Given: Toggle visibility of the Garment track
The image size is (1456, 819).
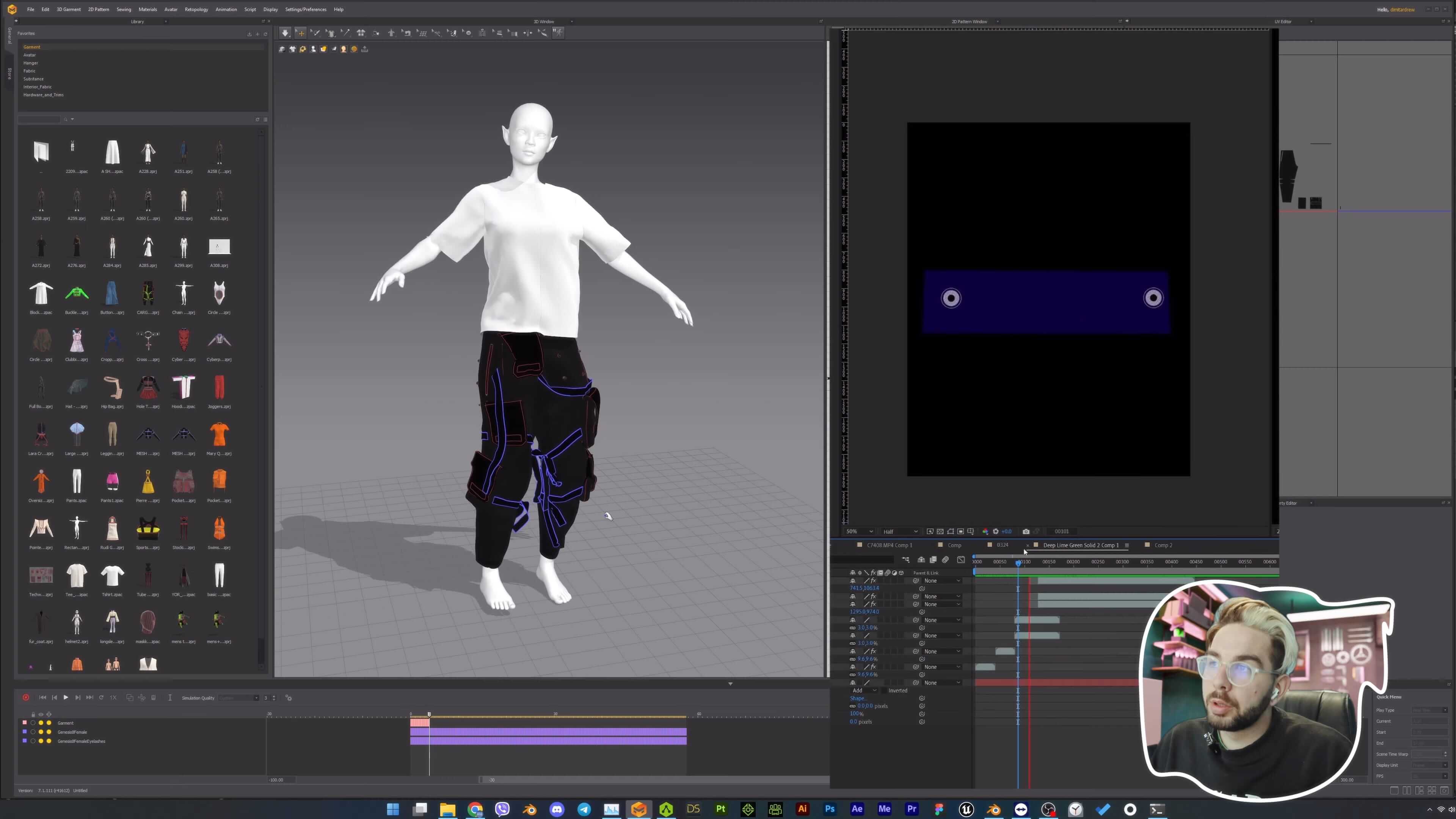Looking at the screenshot, I should click(x=41, y=723).
